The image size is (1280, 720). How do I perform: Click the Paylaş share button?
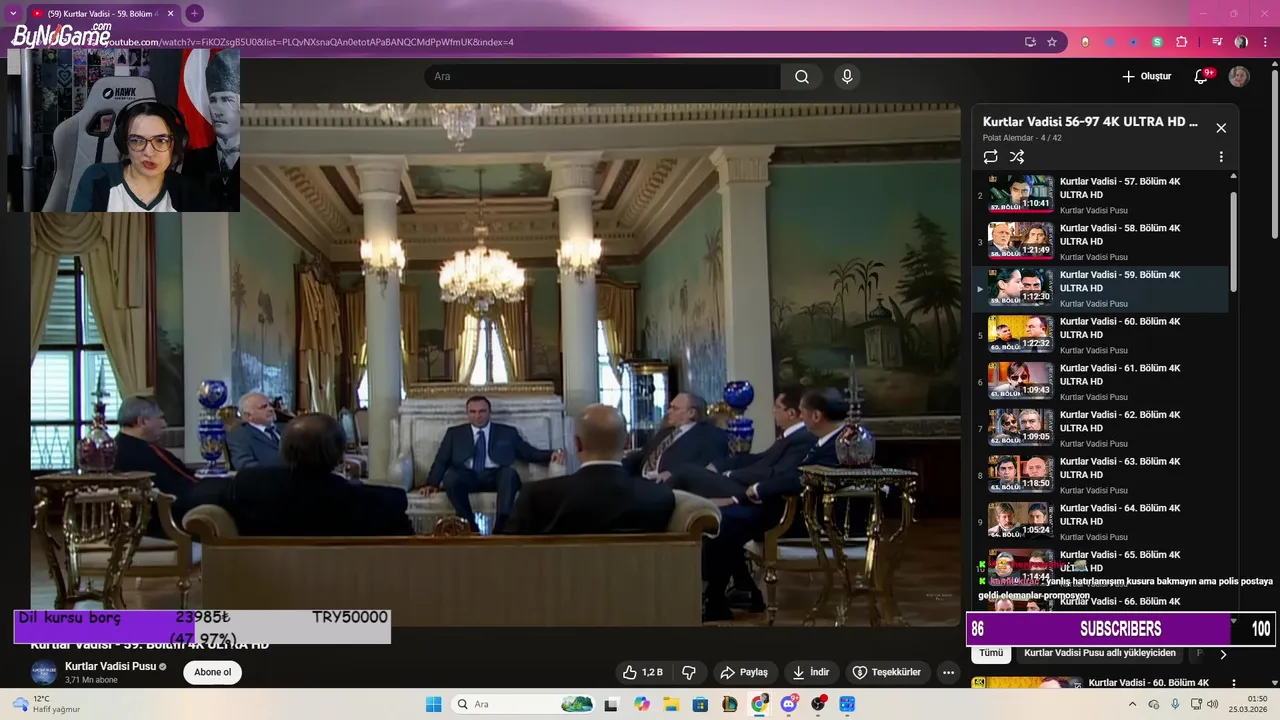click(744, 673)
